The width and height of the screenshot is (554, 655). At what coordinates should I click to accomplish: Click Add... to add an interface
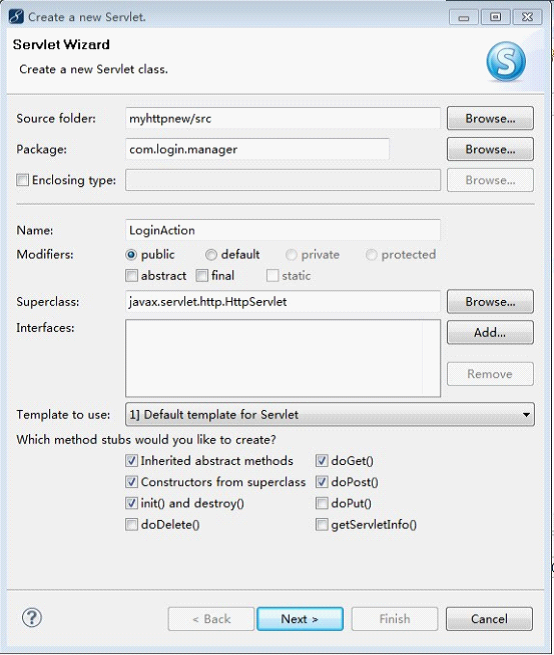[490, 333]
